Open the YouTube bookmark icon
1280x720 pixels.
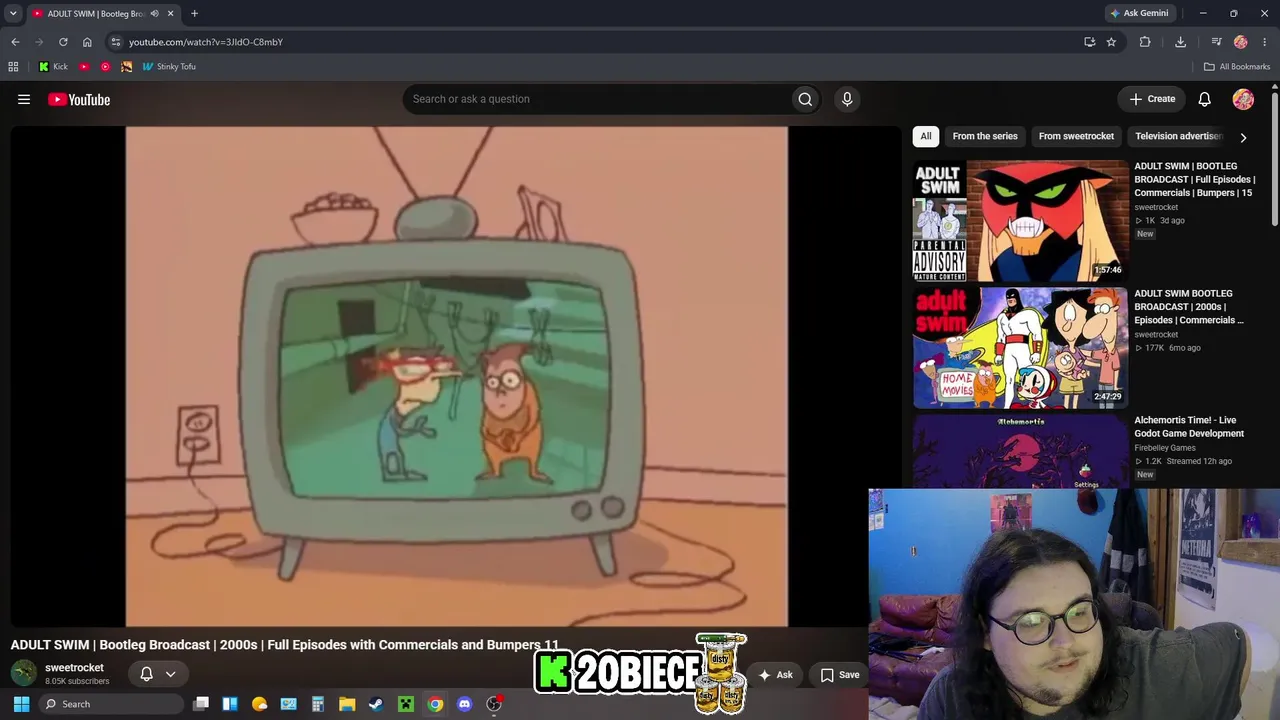point(84,67)
